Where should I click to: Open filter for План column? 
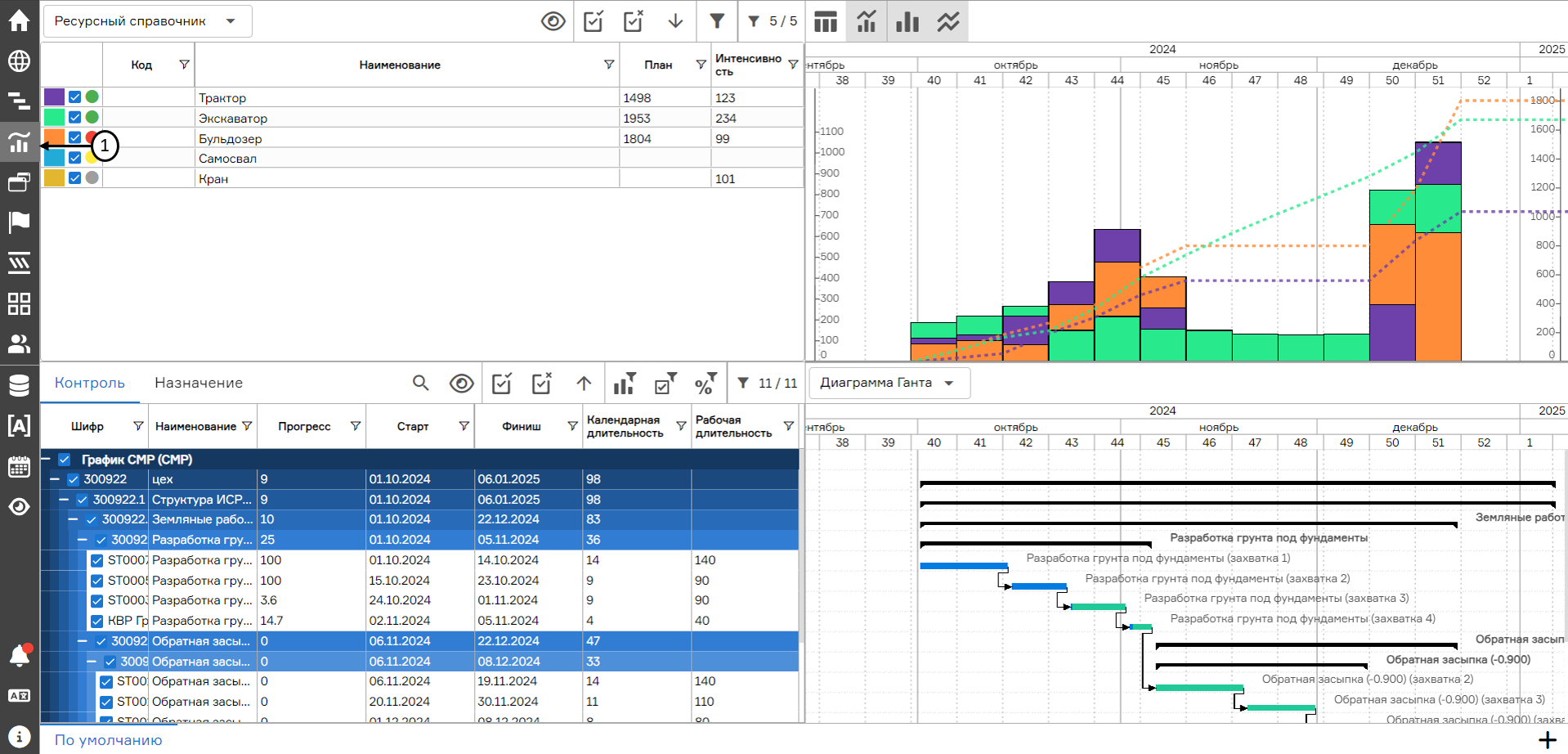(x=701, y=65)
